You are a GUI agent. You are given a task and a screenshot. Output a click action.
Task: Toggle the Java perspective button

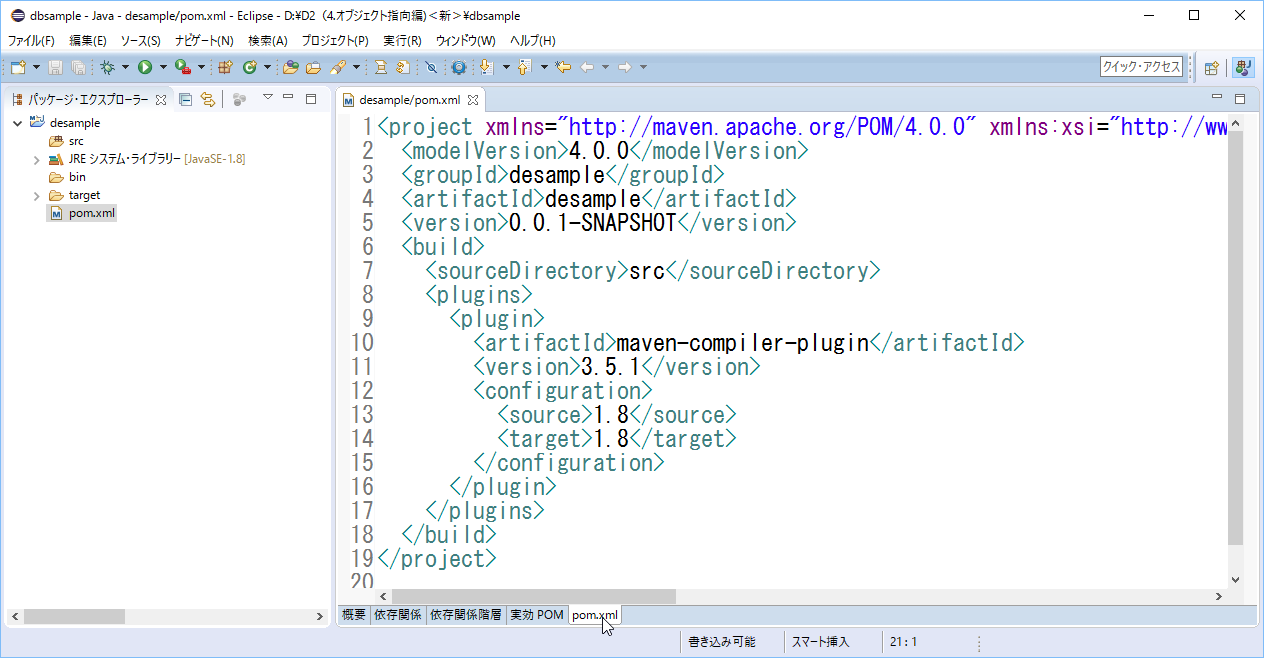(1243, 68)
